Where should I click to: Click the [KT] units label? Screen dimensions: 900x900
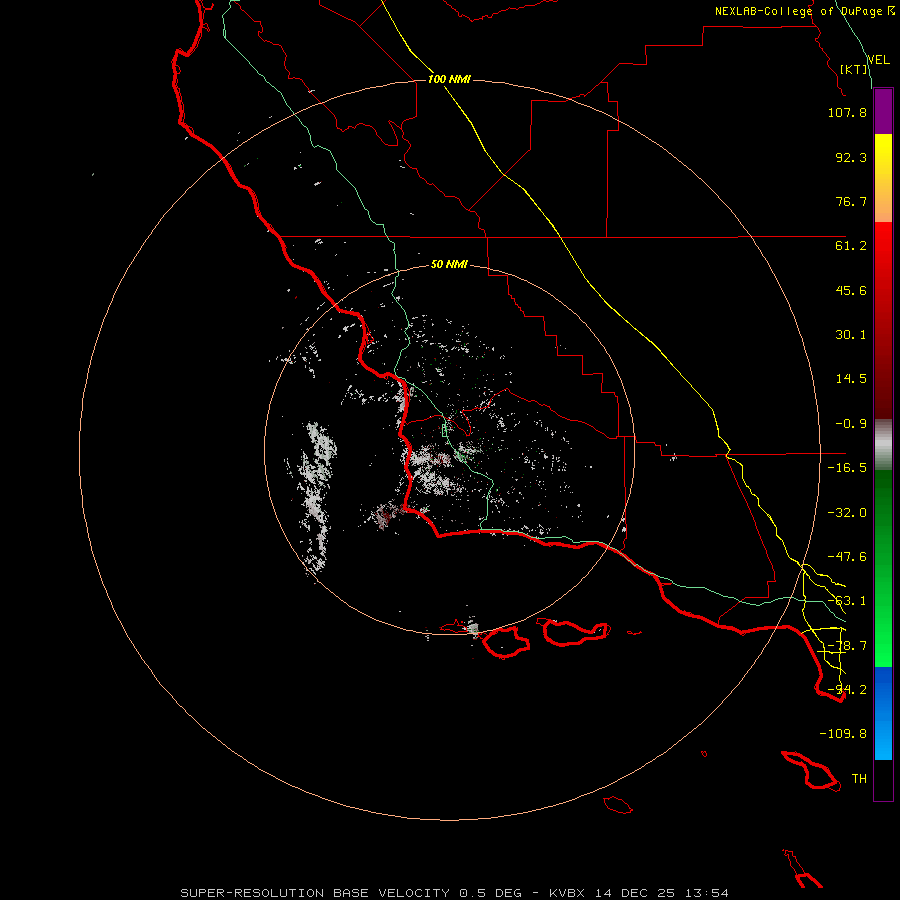pyautogui.click(x=854, y=69)
